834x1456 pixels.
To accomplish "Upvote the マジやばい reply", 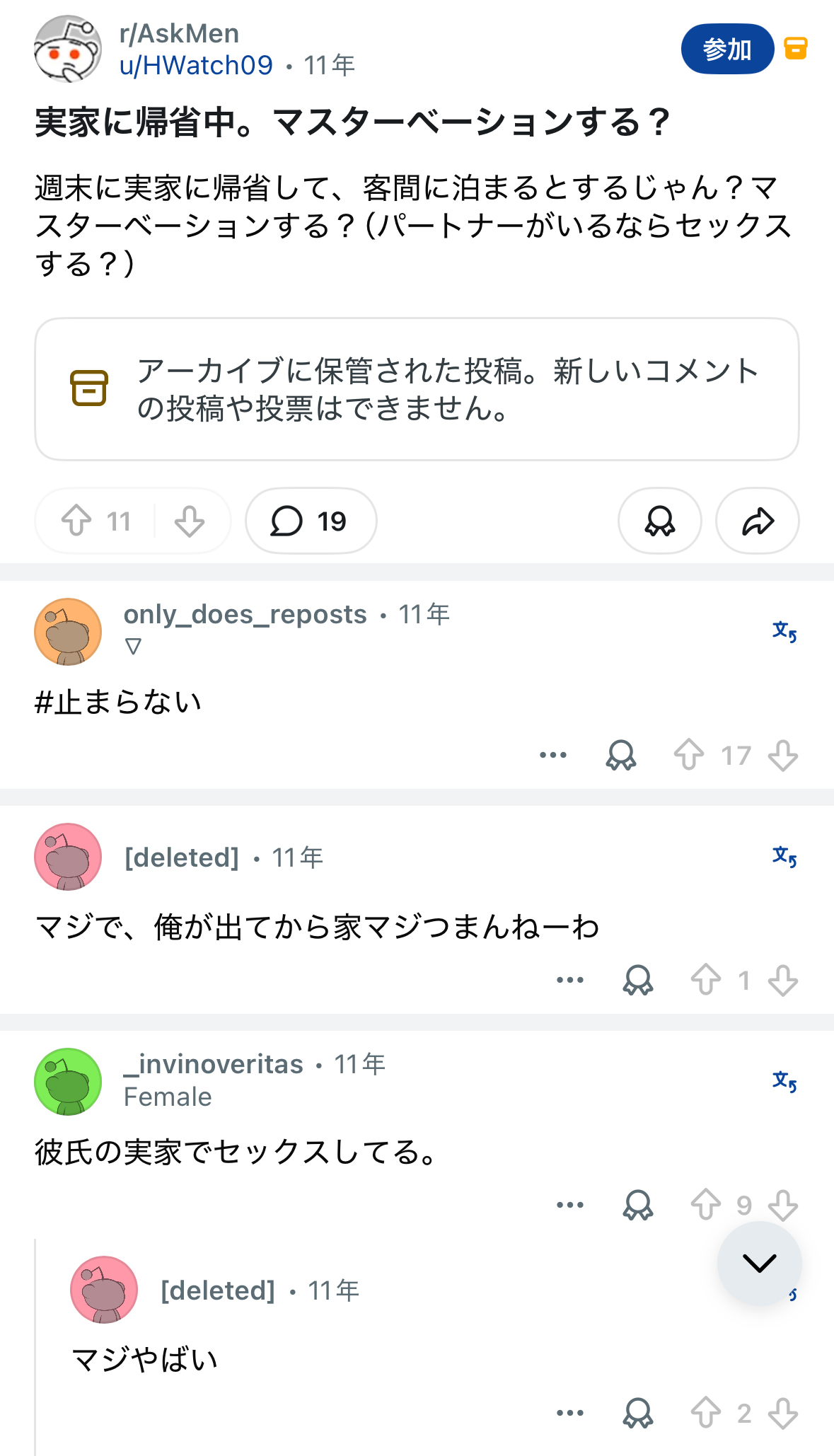I will pyautogui.click(x=705, y=1413).
